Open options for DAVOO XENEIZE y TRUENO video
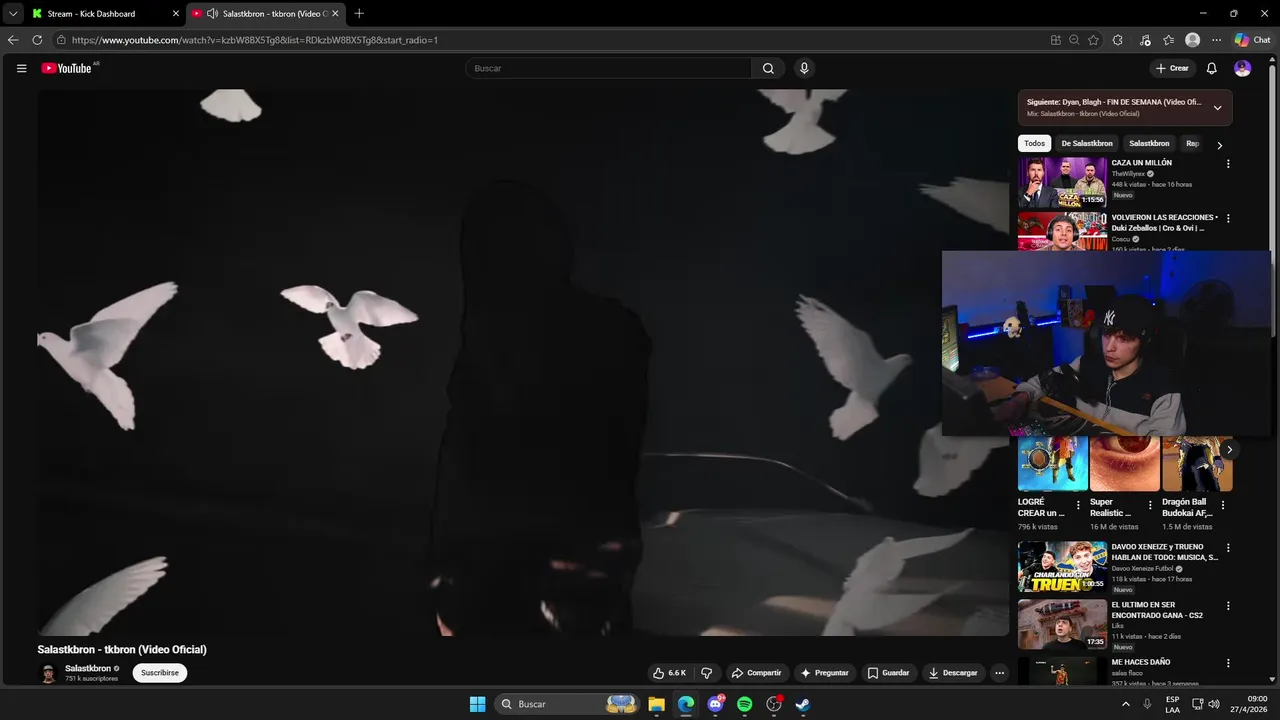 coord(1228,547)
